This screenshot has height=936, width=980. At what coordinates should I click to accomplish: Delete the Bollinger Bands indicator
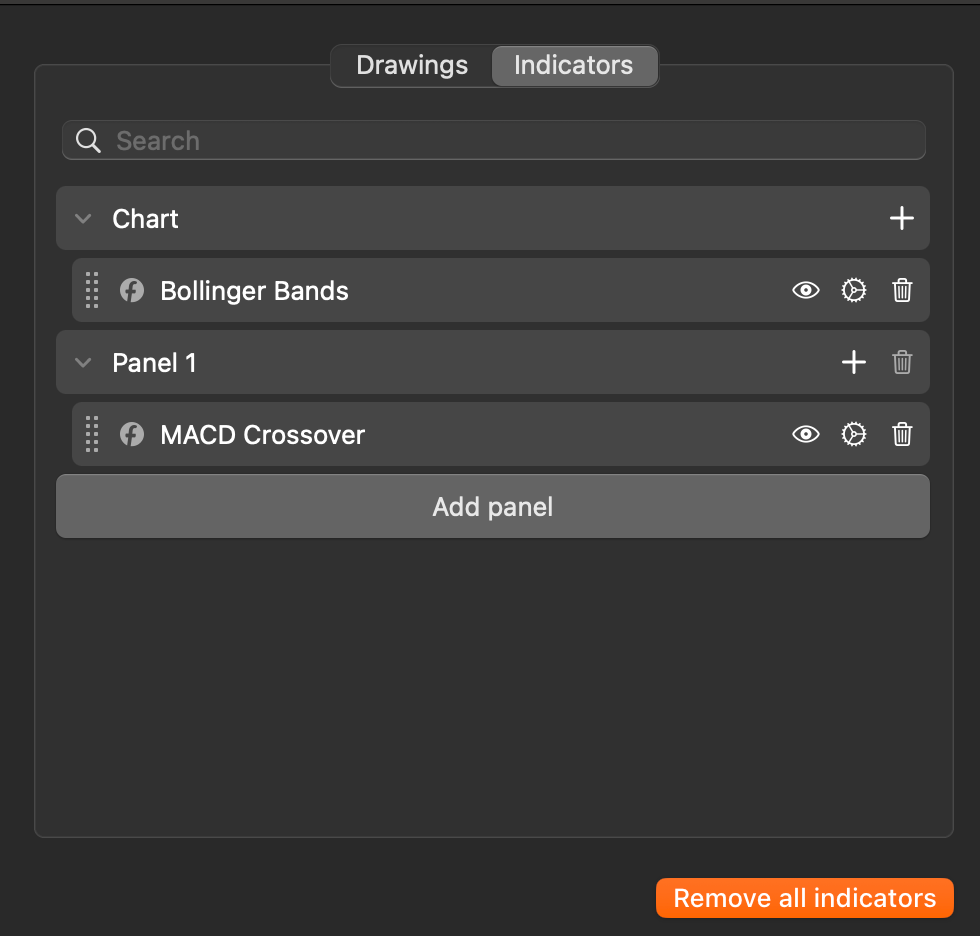[902, 291]
